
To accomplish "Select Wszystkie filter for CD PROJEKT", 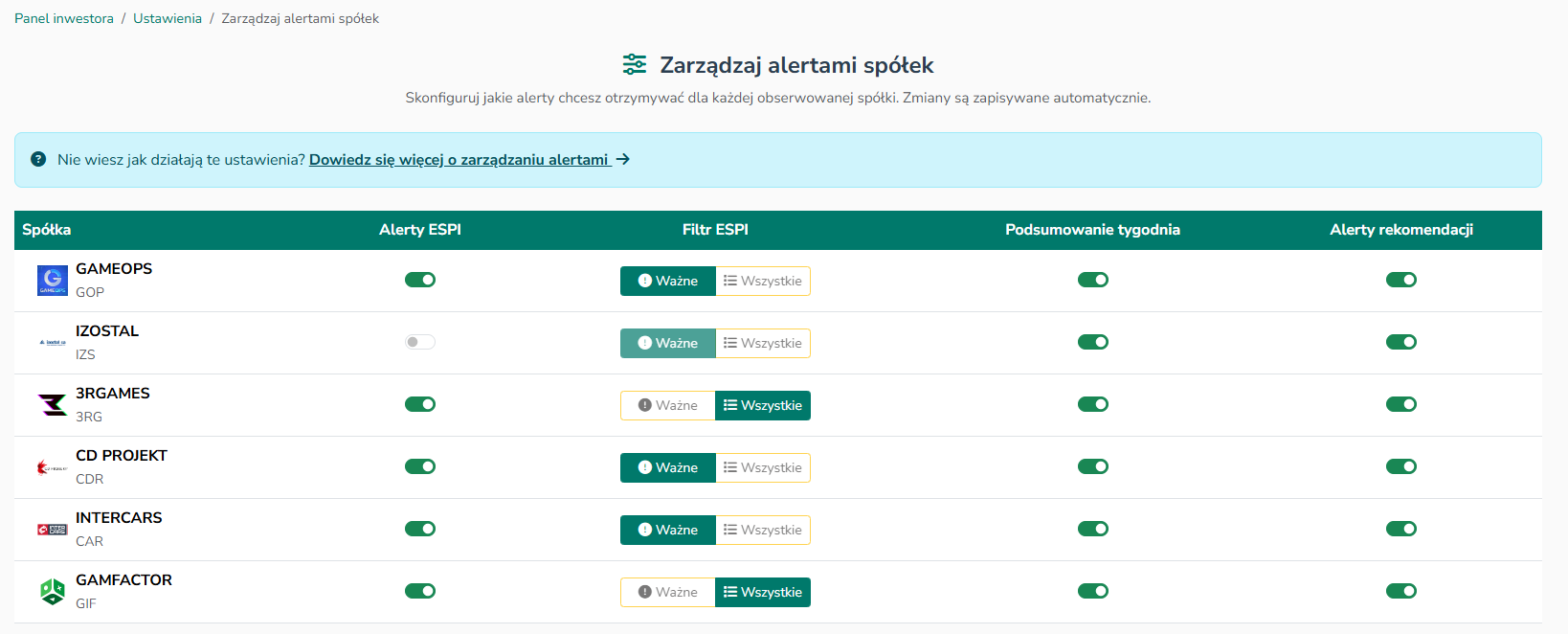I will (763, 467).
